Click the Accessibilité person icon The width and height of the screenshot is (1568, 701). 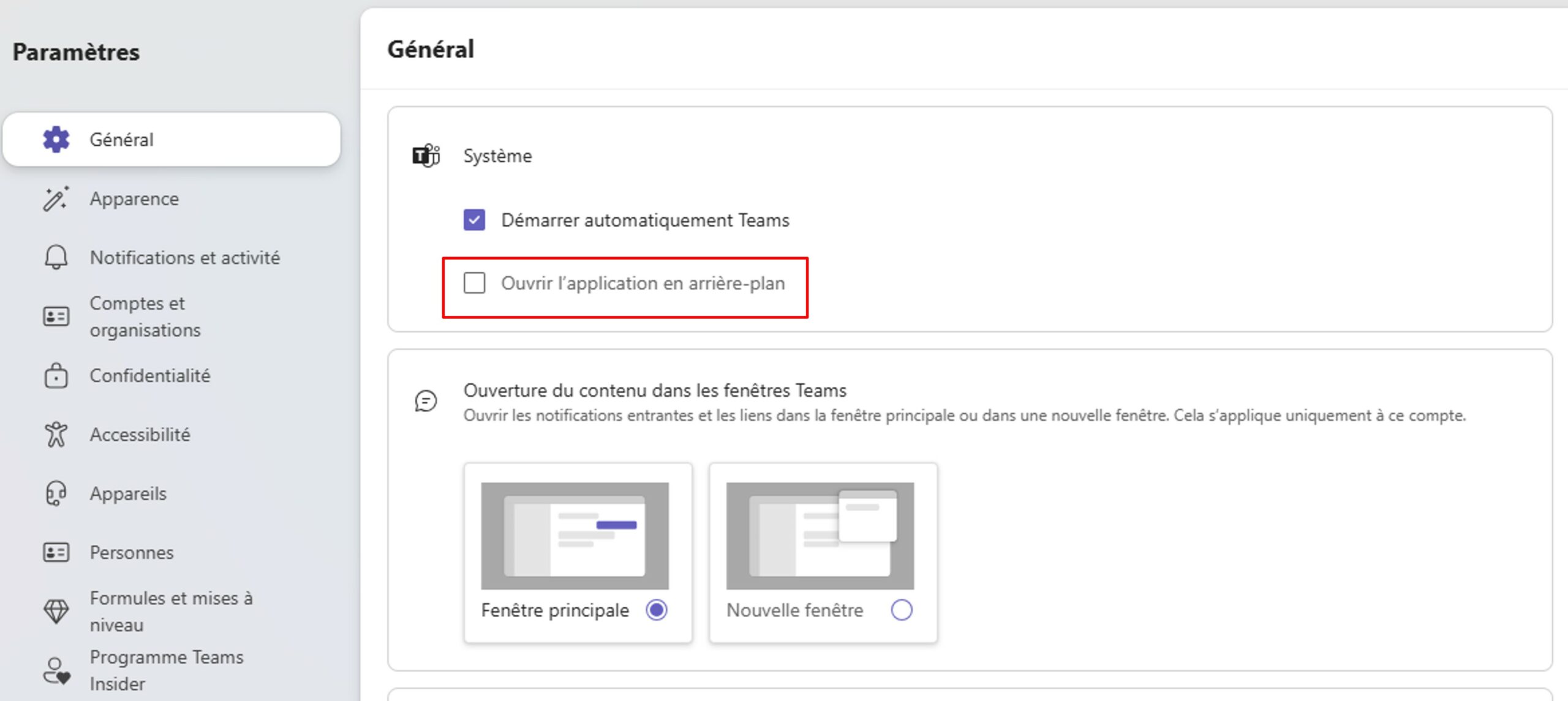[56, 435]
